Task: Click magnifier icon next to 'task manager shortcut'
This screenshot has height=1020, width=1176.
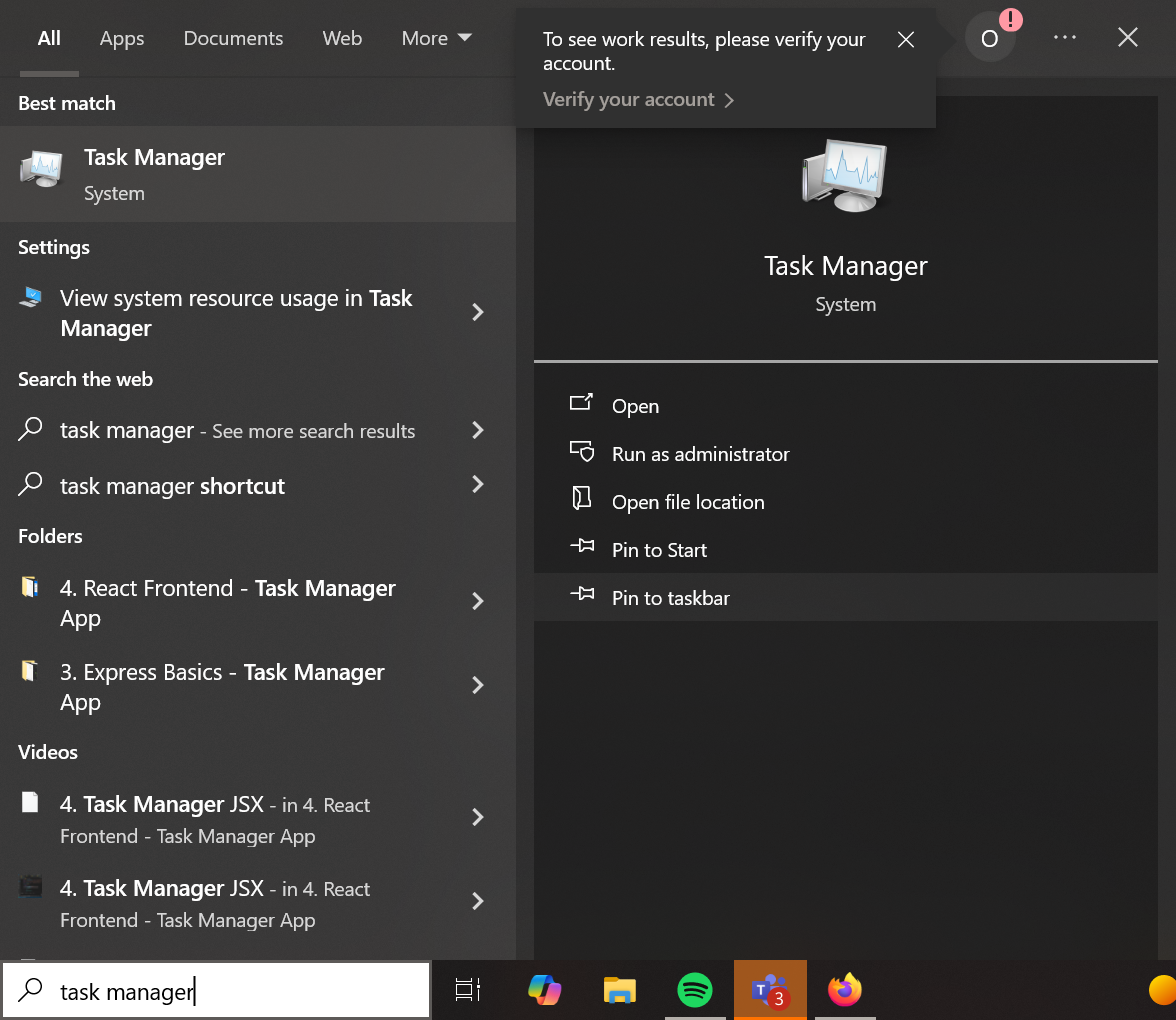Action: [30, 484]
